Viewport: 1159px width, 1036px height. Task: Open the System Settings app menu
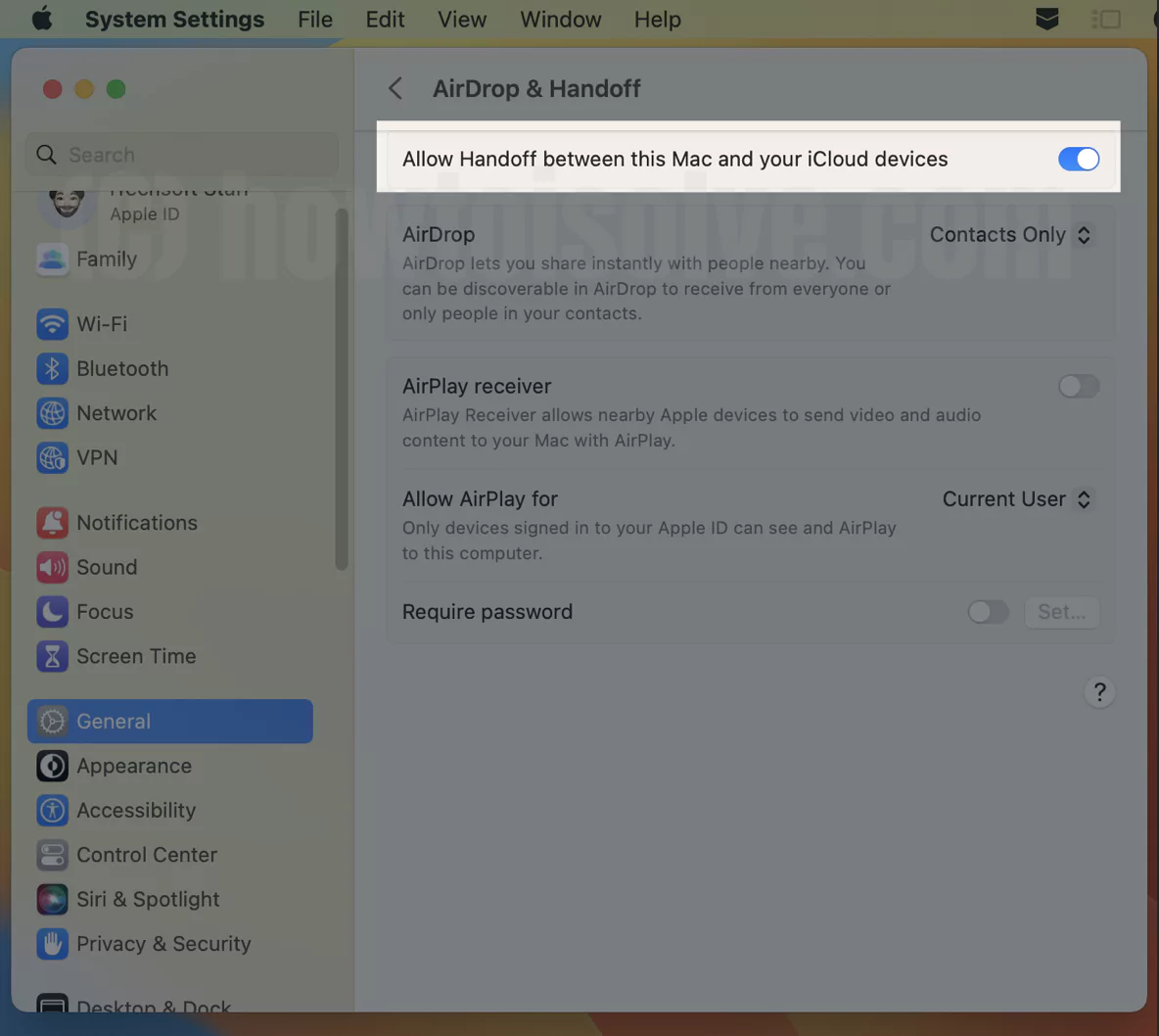point(174,20)
